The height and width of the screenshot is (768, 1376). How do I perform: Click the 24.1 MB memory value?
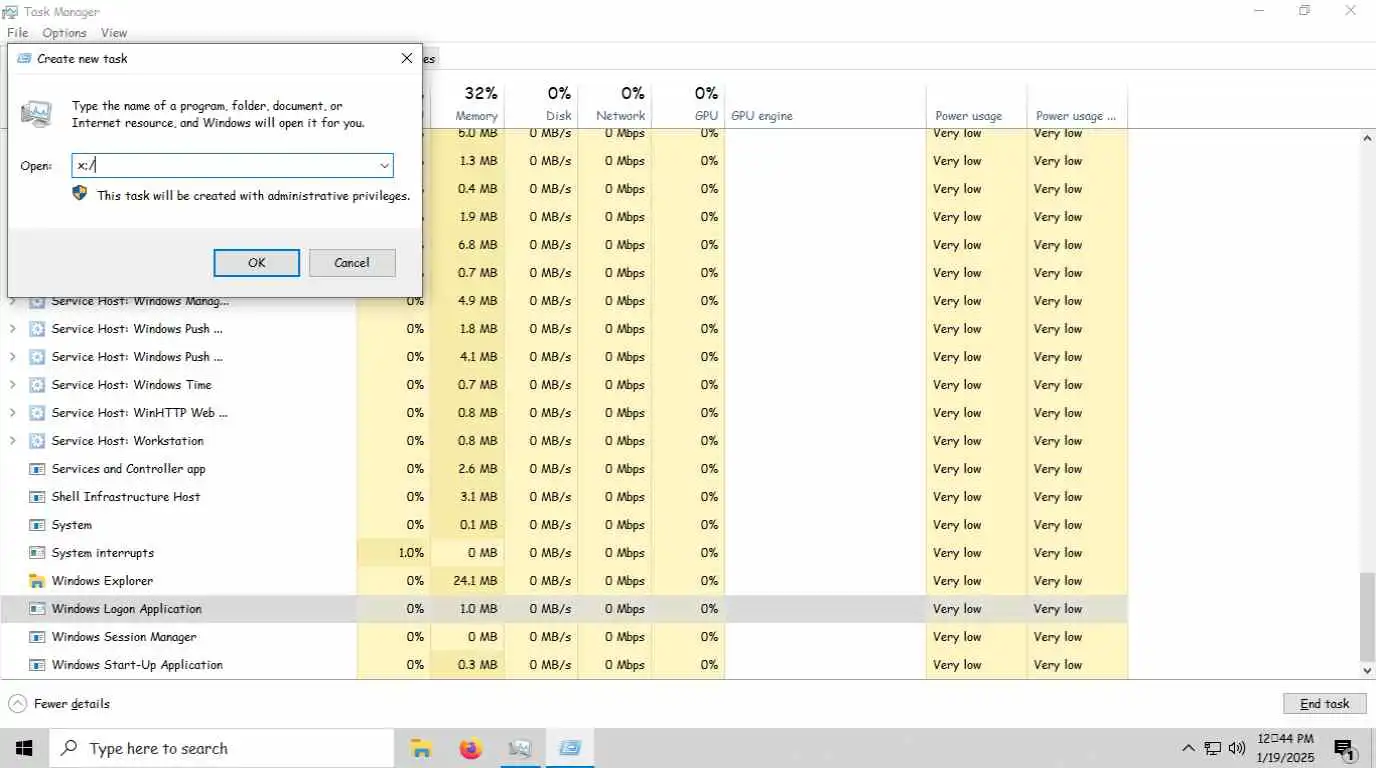tap(475, 581)
